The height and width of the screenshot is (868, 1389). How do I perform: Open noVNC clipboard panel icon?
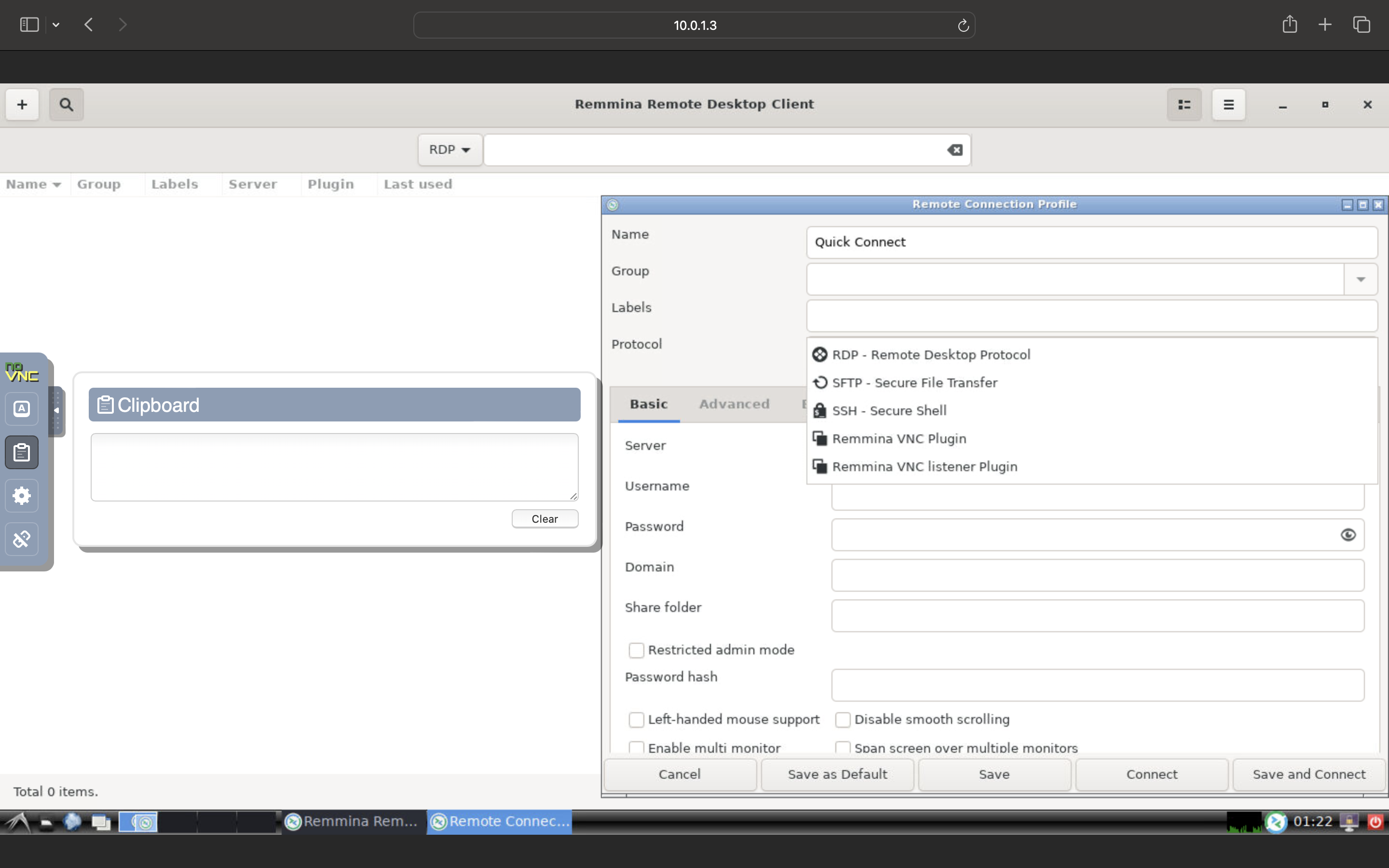pyautogui.click(x=22, y=452)
